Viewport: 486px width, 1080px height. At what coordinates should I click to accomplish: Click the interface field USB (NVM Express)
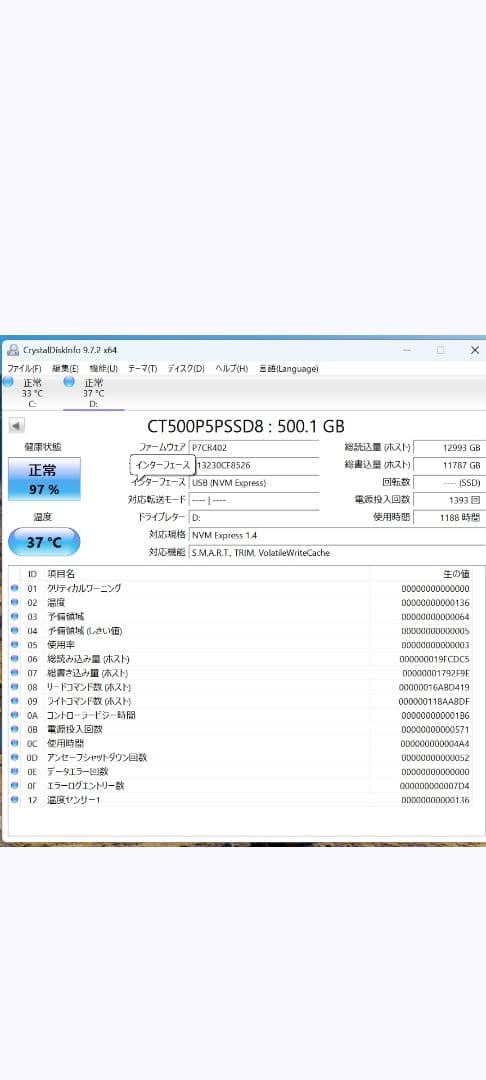tap(253, 483)
